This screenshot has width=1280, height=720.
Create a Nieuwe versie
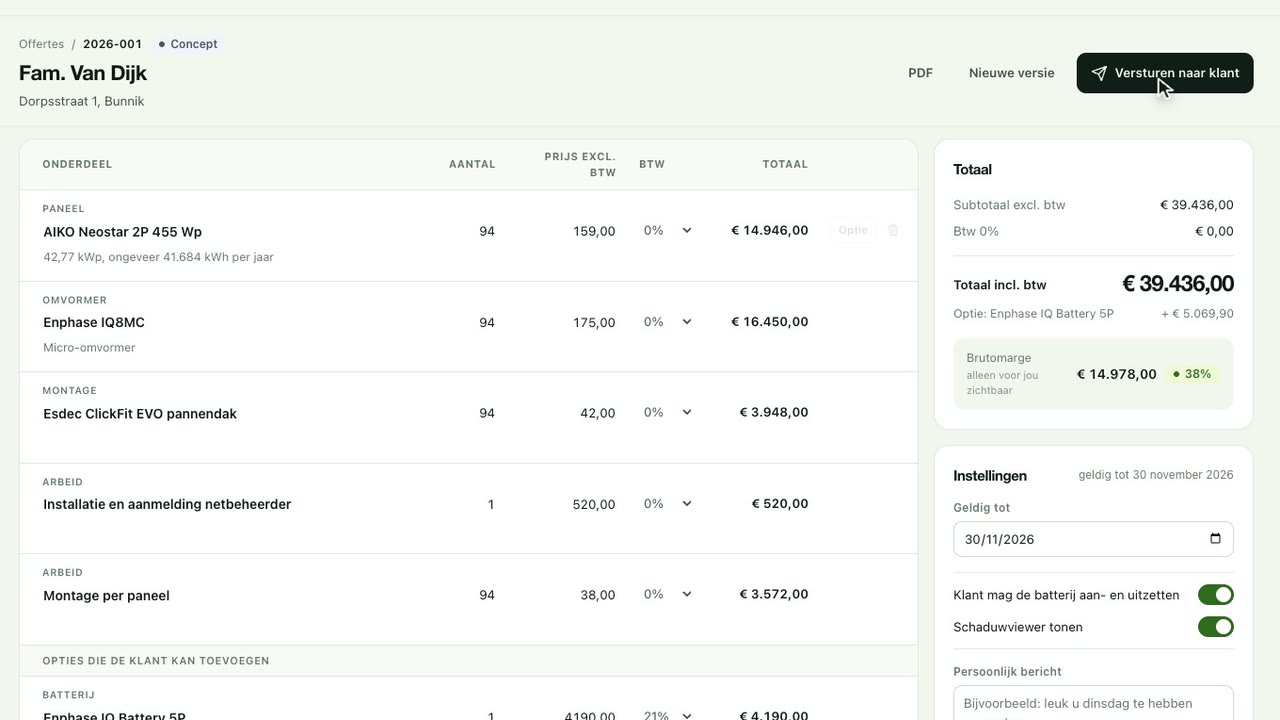click(1011, 73)
